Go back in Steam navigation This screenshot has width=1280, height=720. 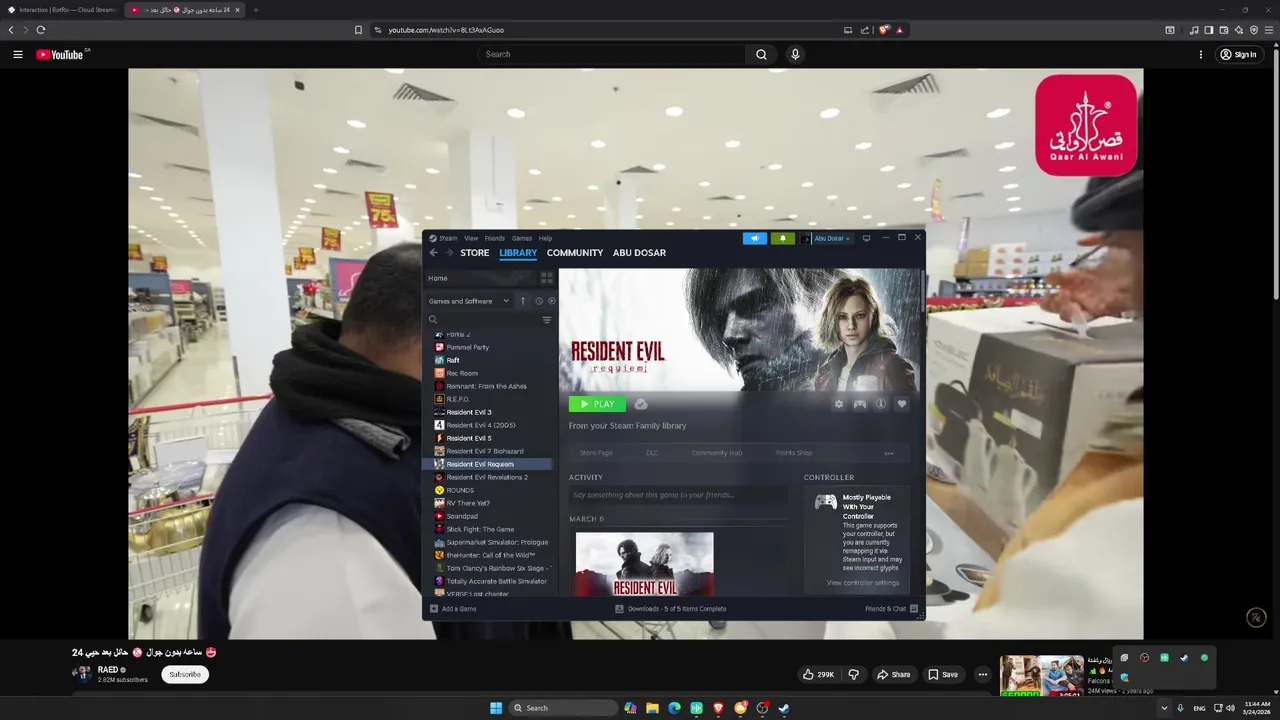[433, 253]
